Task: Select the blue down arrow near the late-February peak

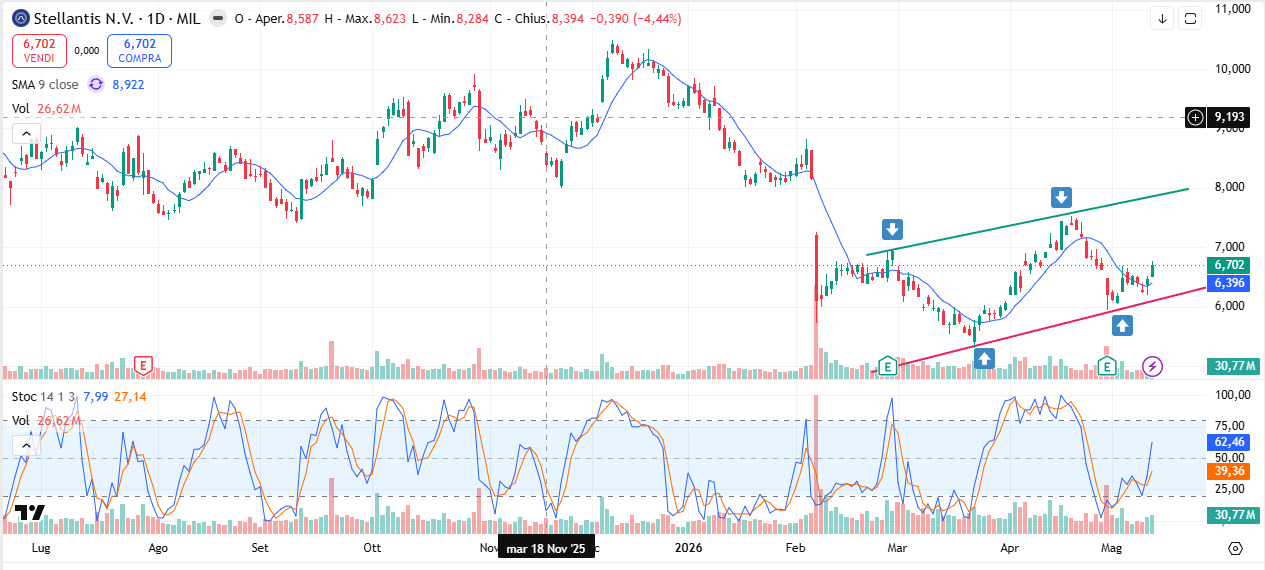Action: [x=892, y=229]
